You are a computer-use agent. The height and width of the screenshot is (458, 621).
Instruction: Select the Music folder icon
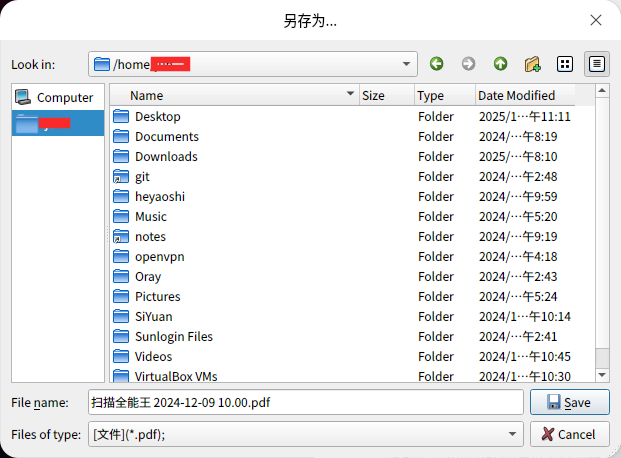121,216
